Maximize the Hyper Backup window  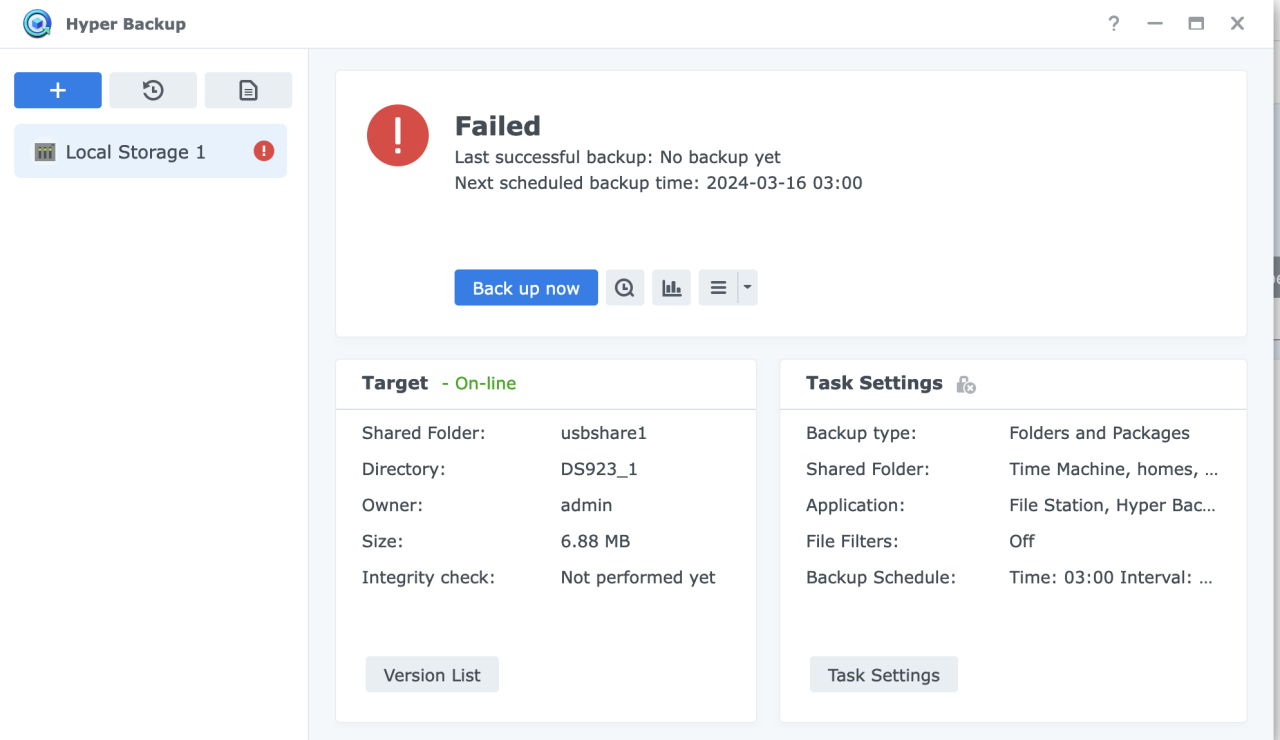pyautogui.click(x=1196, y=23)
